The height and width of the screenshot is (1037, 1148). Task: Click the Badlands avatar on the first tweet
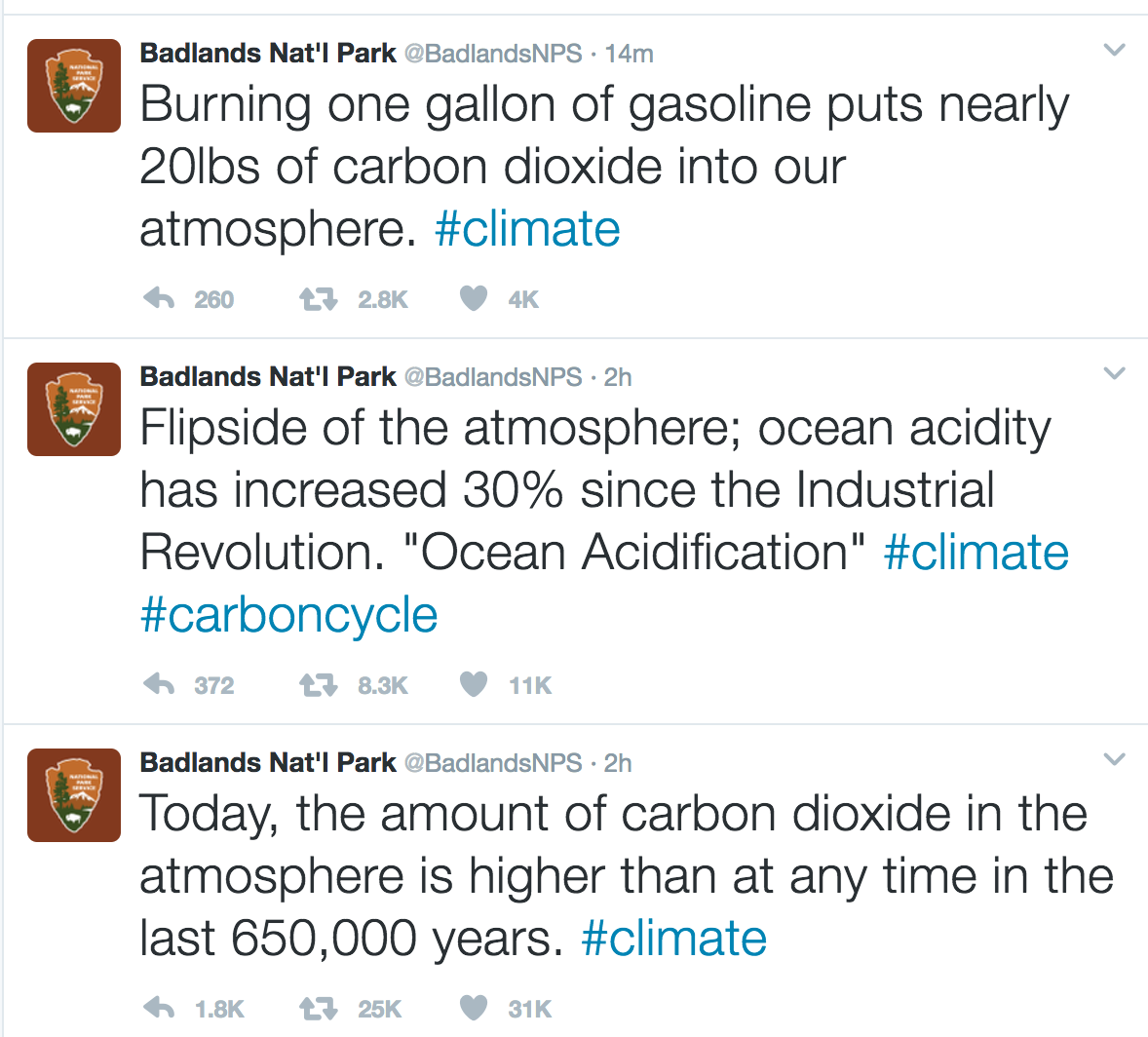[74, 86]
